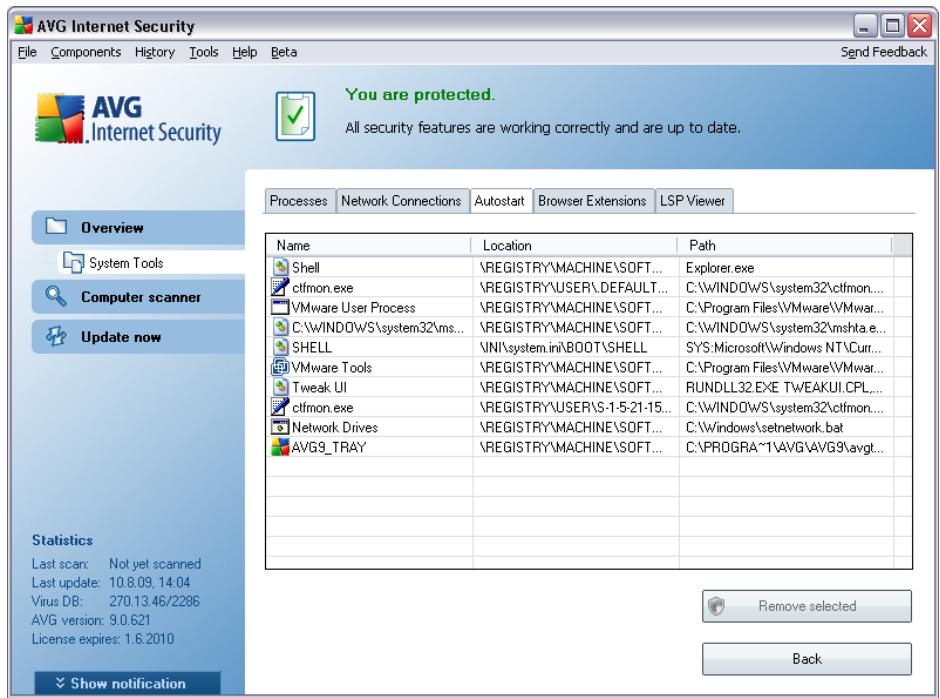The width and height of the screenshot is (940, 698).
Task: Click the Network Drives icon
Action: [280, 427]
